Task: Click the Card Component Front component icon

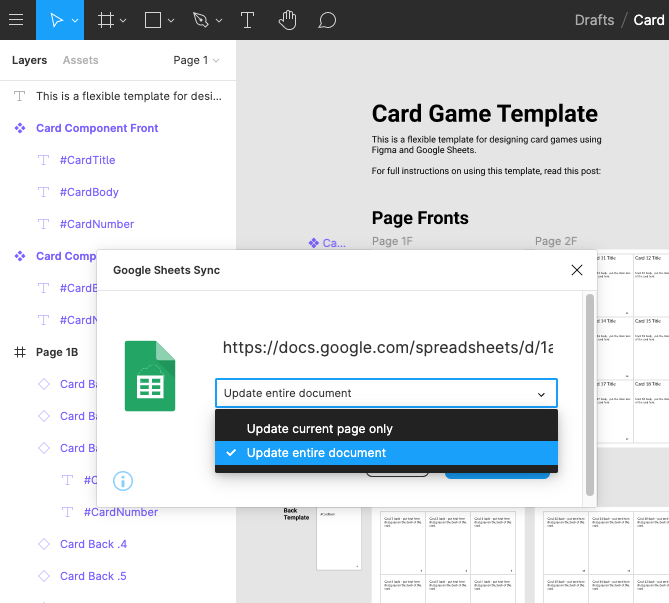Action: [20, 128]
